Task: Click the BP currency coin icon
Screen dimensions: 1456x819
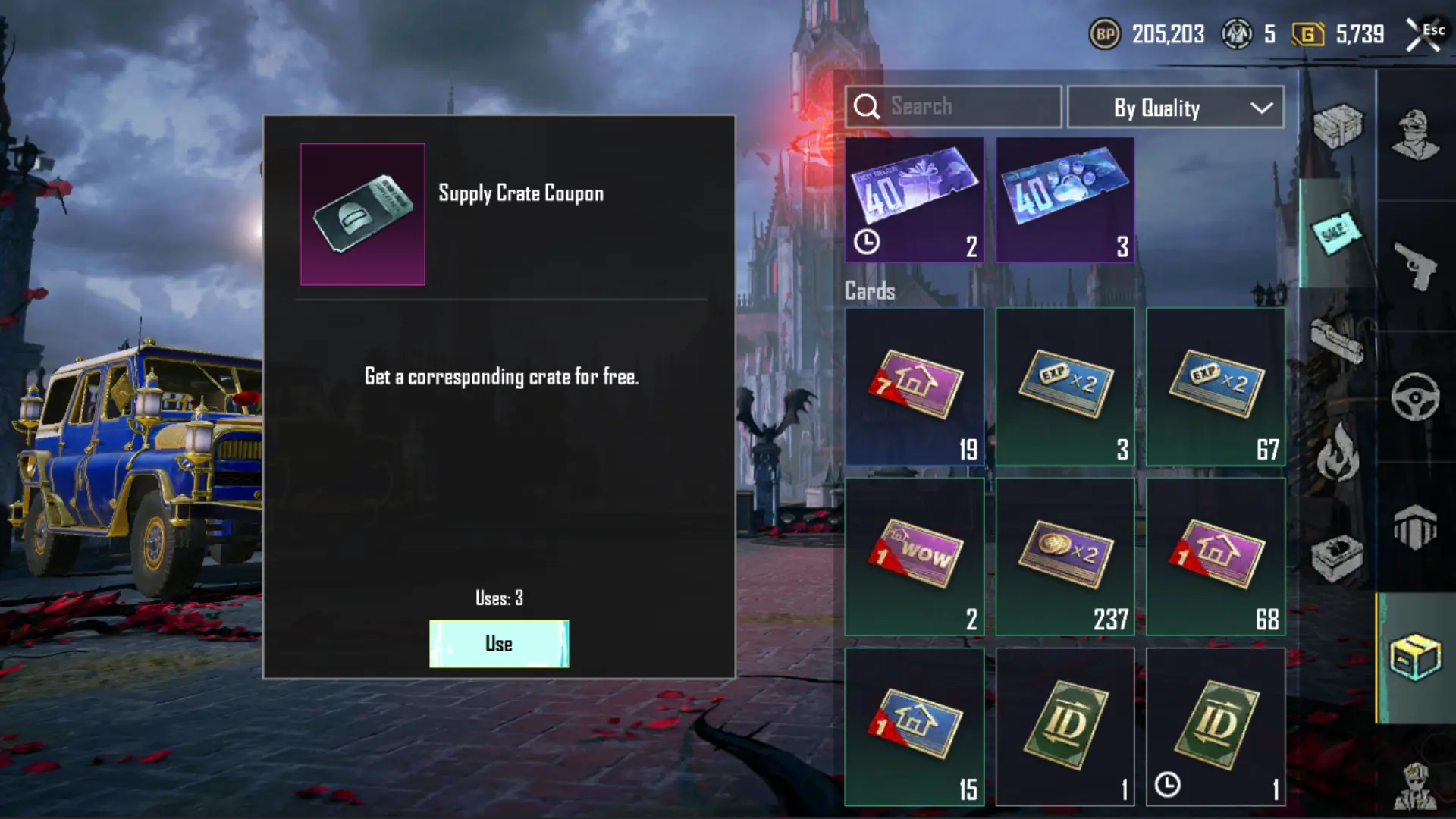Action: [x=1105, y=34]
